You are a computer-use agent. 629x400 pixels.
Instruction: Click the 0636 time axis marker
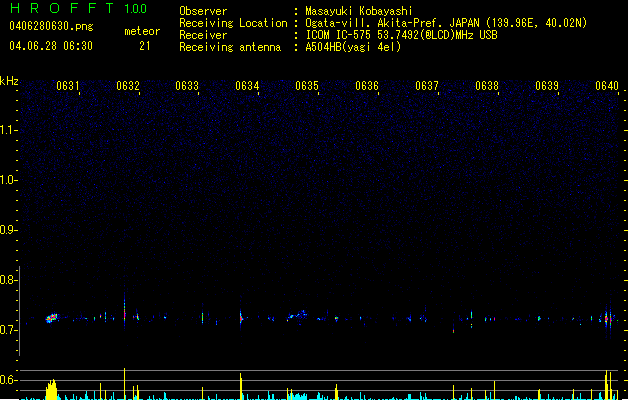pyautogui.click(x=367, y=86)
